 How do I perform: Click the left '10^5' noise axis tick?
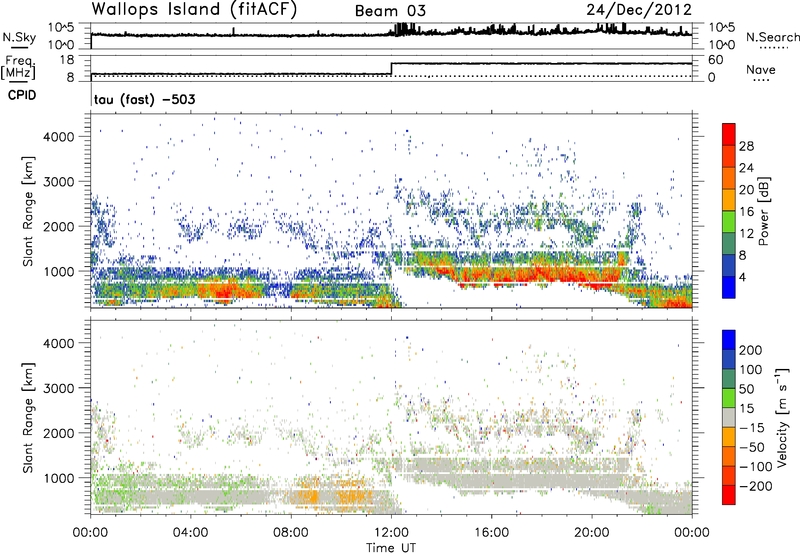pyautogui.click(x=61, y=27)
